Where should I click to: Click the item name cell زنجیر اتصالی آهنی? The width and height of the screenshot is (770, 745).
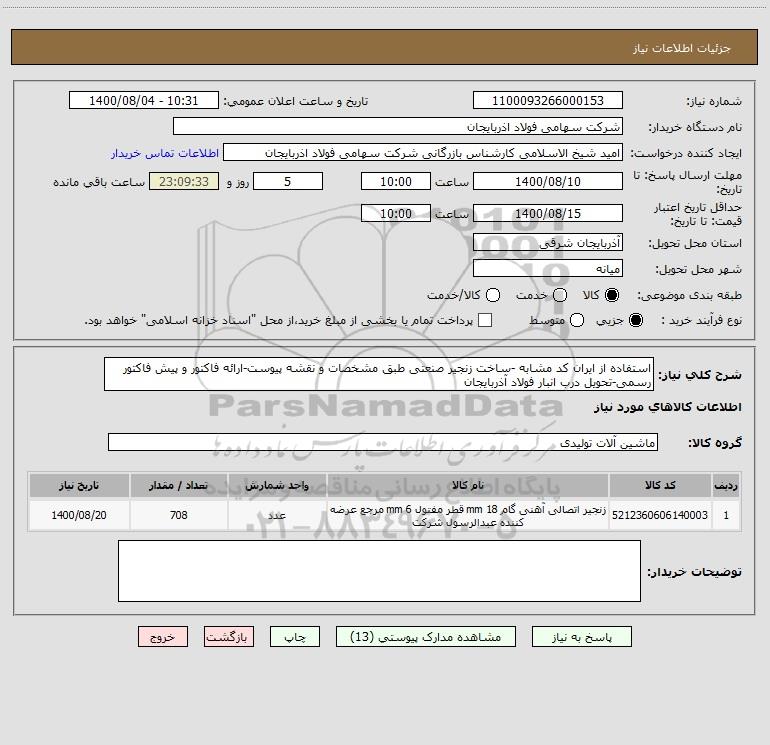click(468, 516)
